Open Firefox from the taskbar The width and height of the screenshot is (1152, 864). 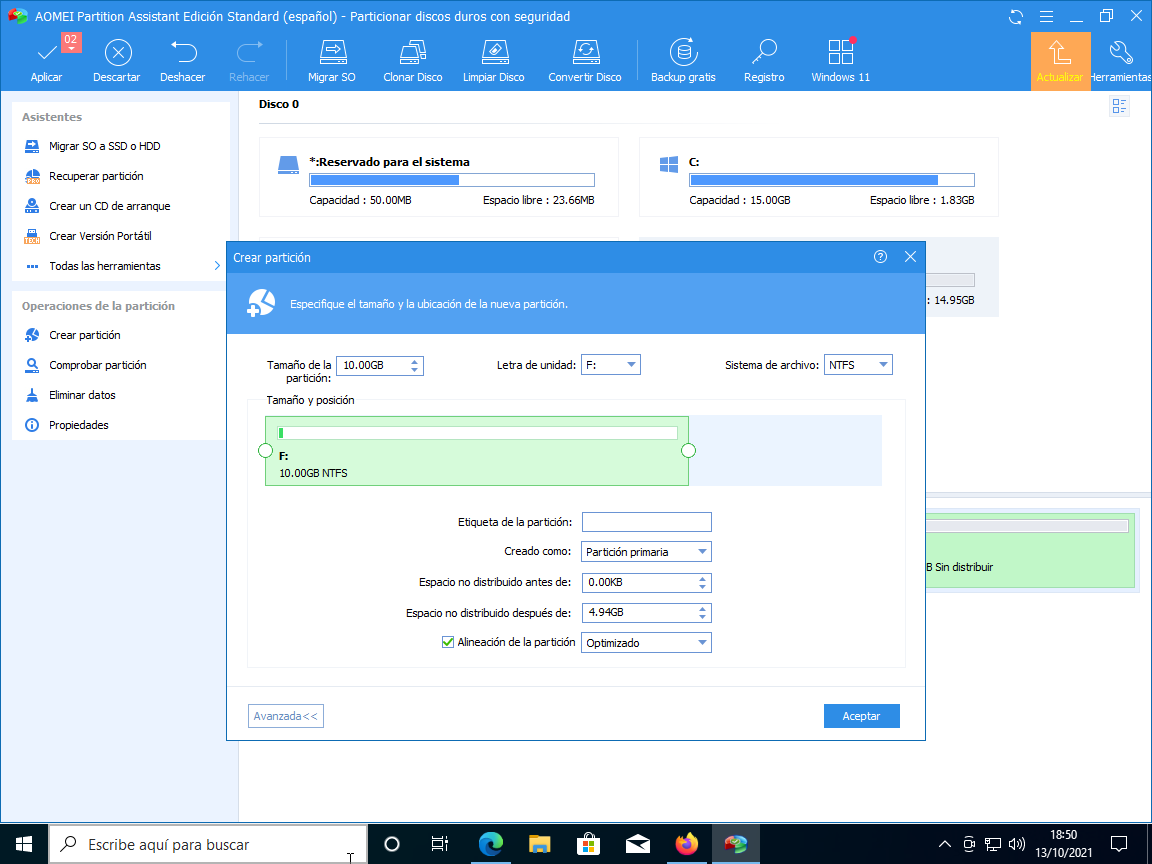[x=687, y=844]
